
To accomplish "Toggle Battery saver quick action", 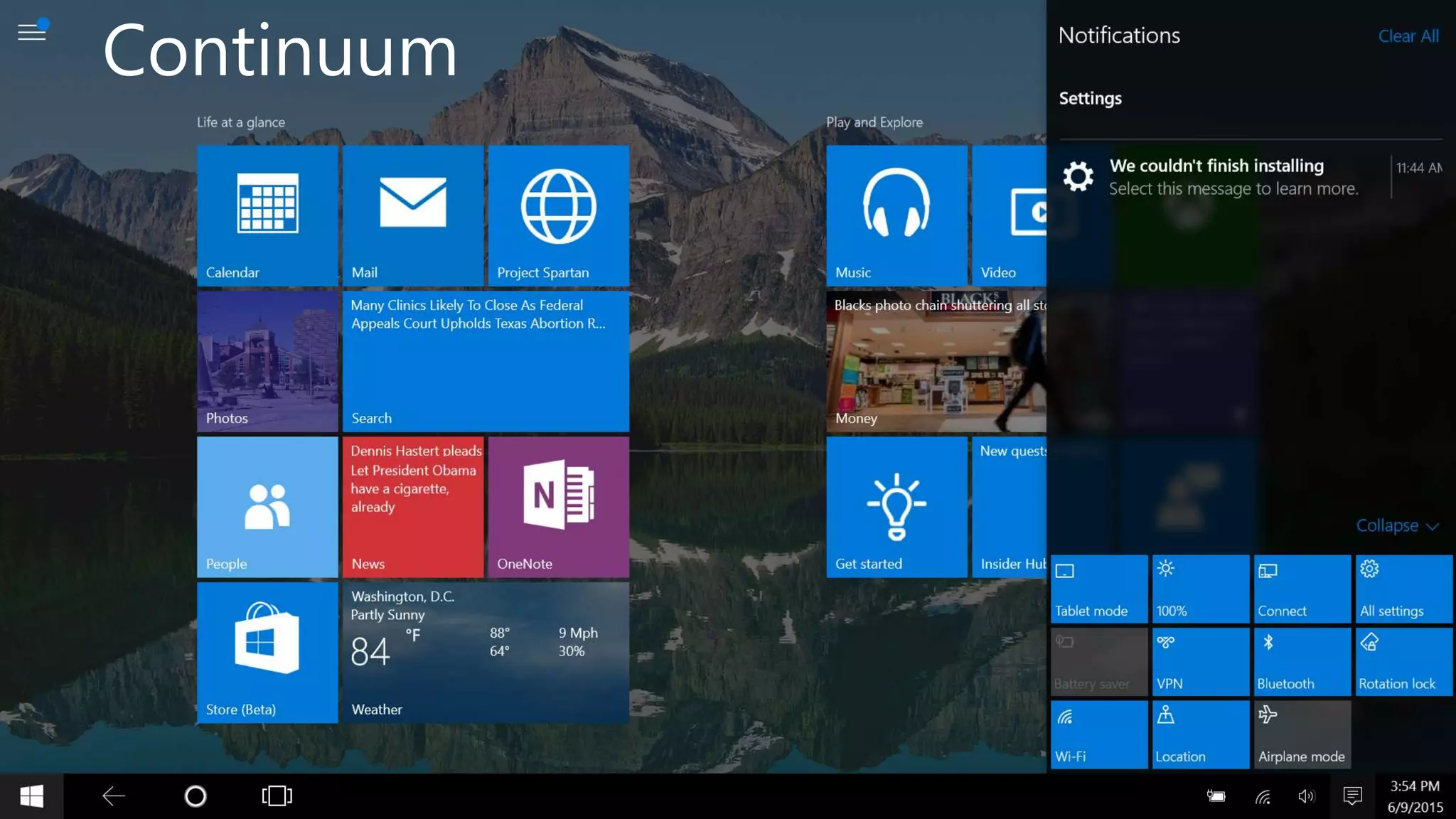I will [1099, 661].
